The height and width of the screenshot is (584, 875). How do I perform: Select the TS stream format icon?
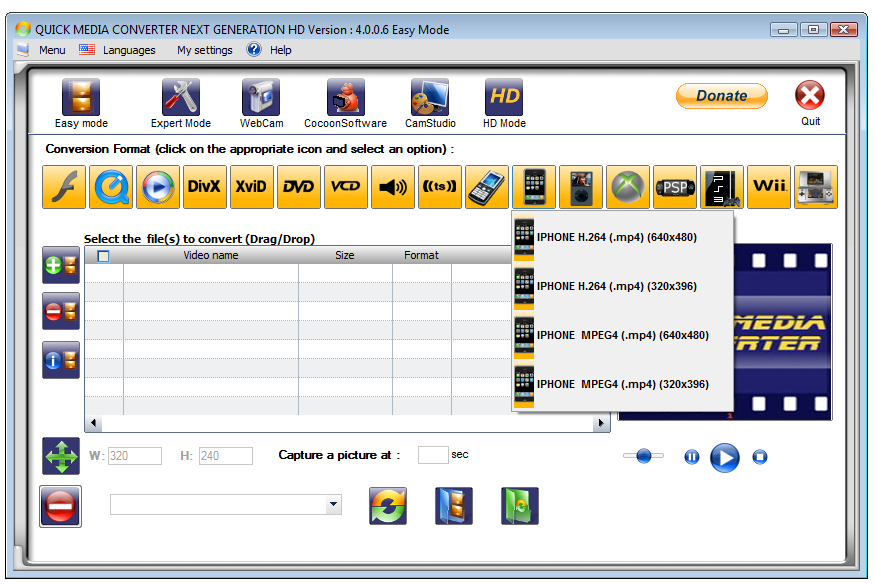pos(440,187)
